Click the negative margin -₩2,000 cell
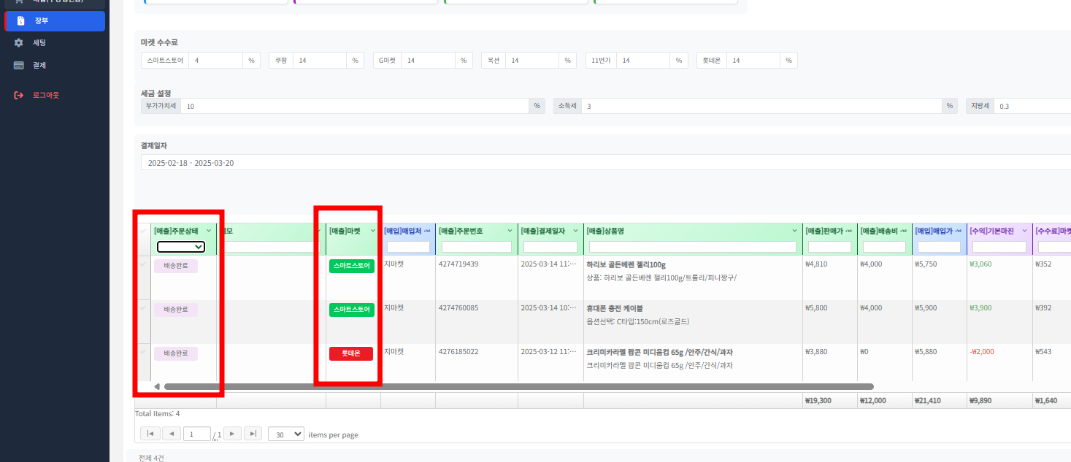This screenshot has height=462, width=1071. (x=982, y=351)
